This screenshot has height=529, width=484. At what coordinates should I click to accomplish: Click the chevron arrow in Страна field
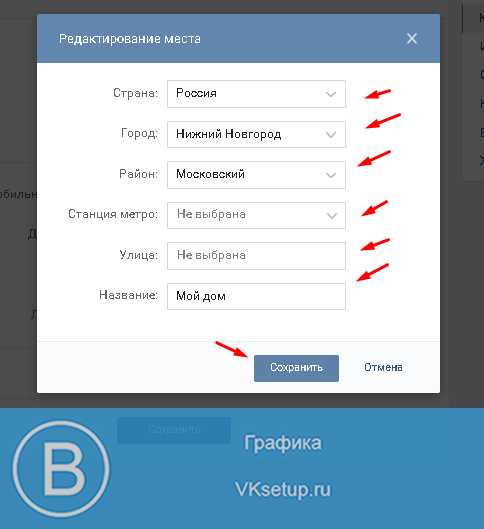[x=331, y=94]
